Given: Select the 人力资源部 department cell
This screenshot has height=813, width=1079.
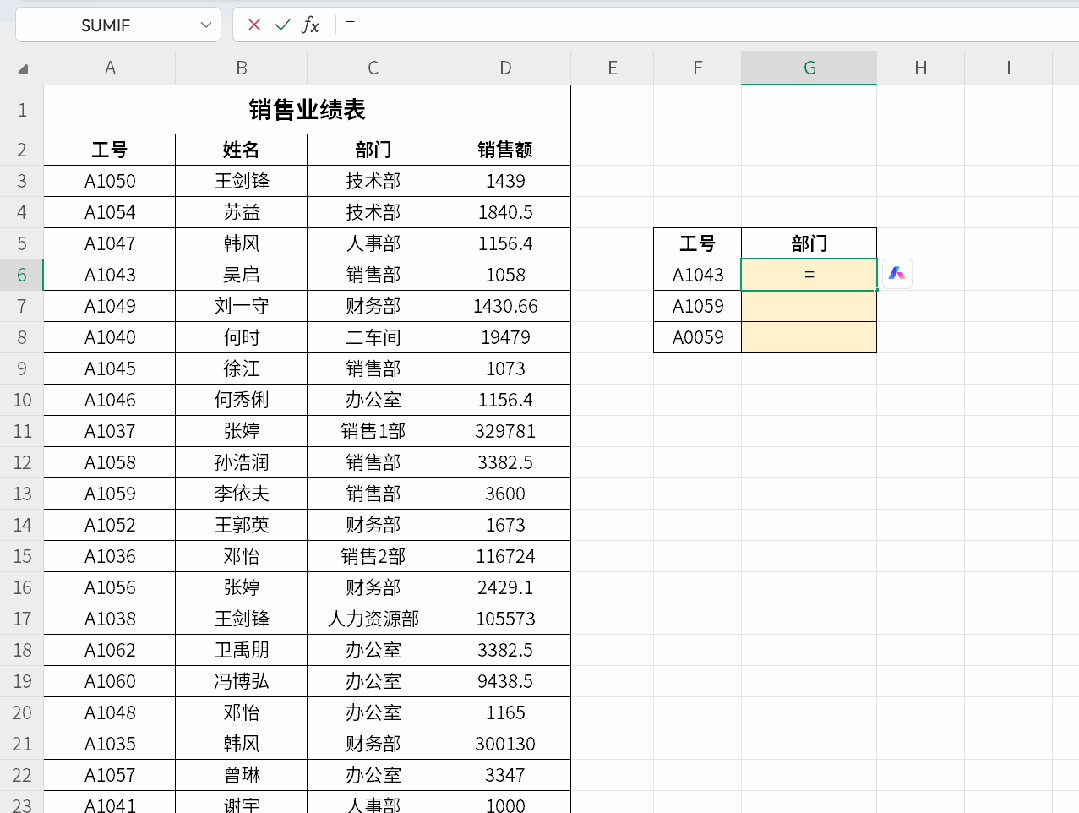Looking at the screenshot, I should click(x=373, y=619).
